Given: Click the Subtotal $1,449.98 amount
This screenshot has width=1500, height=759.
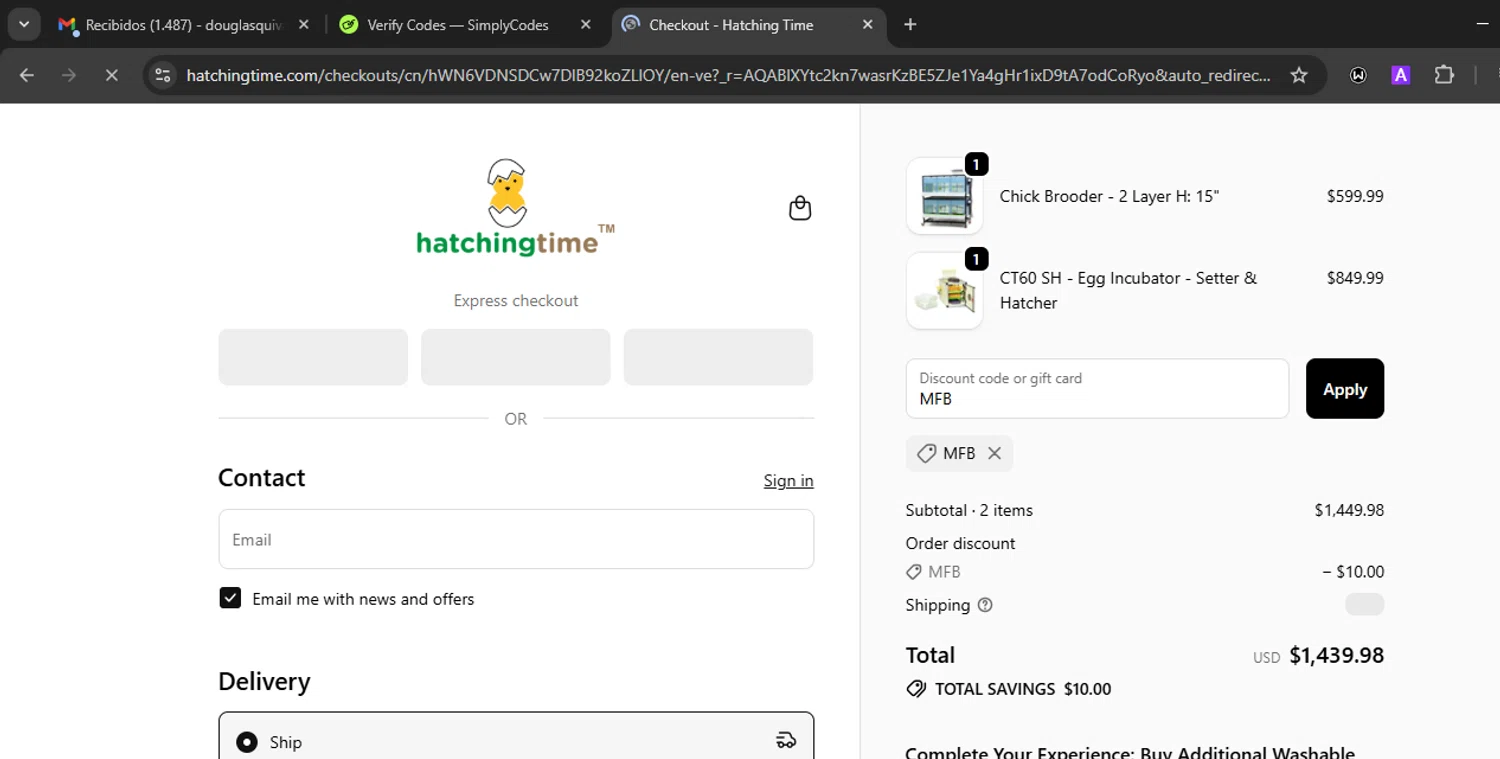Looking at the screenshot, I should (1349, 510).
